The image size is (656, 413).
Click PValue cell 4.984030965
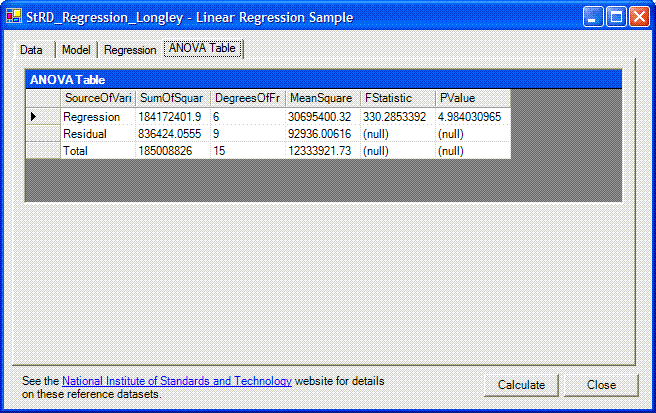click(x=473, y=116)
